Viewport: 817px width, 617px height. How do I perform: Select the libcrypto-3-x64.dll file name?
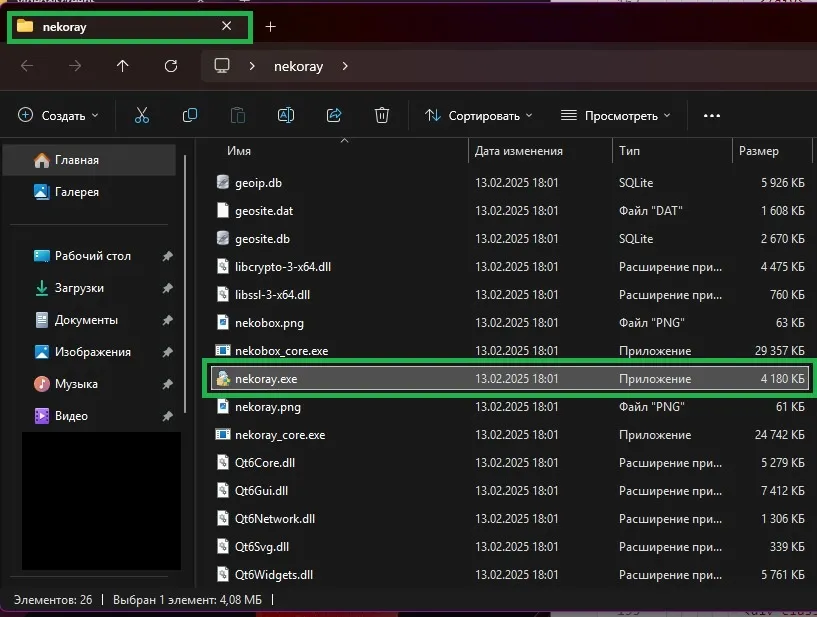[283, 267]
